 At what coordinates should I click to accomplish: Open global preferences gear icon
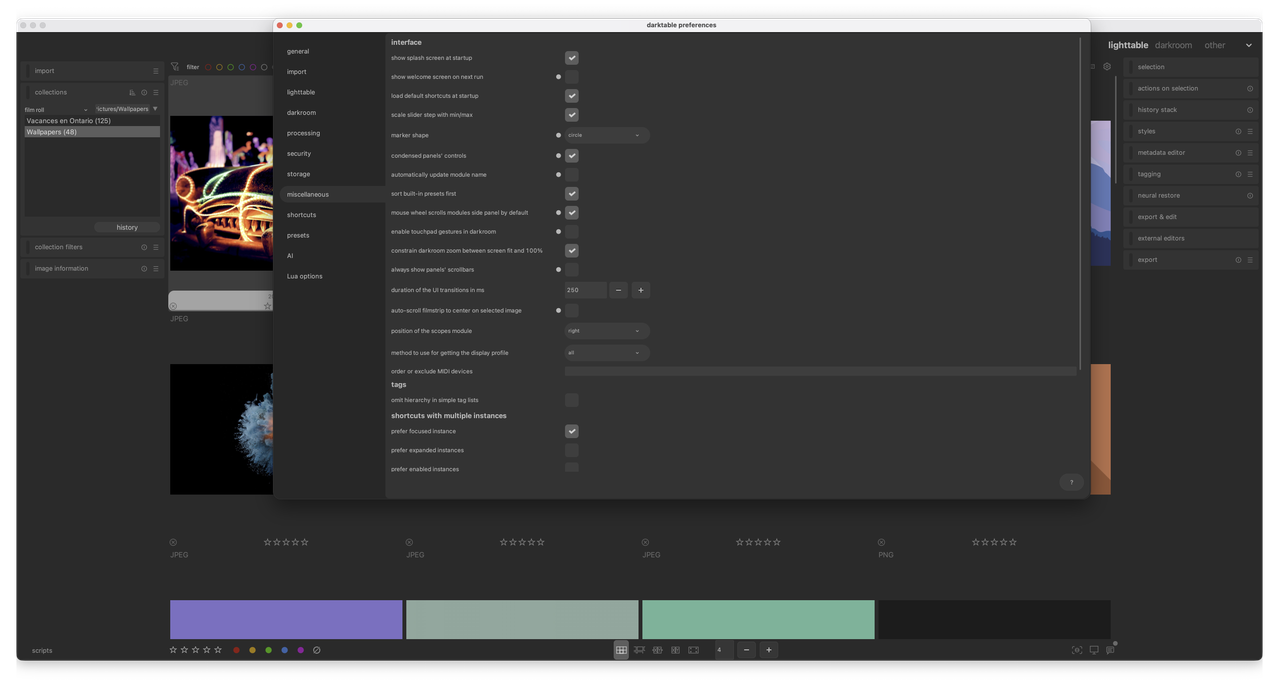point(1107,67)
